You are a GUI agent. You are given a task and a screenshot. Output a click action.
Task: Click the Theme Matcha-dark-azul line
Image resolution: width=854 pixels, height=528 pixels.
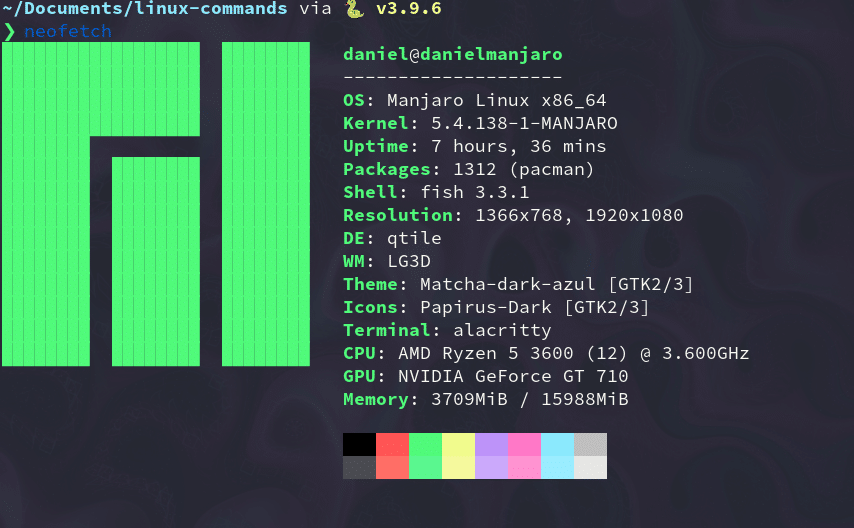(x=518, y=284)
